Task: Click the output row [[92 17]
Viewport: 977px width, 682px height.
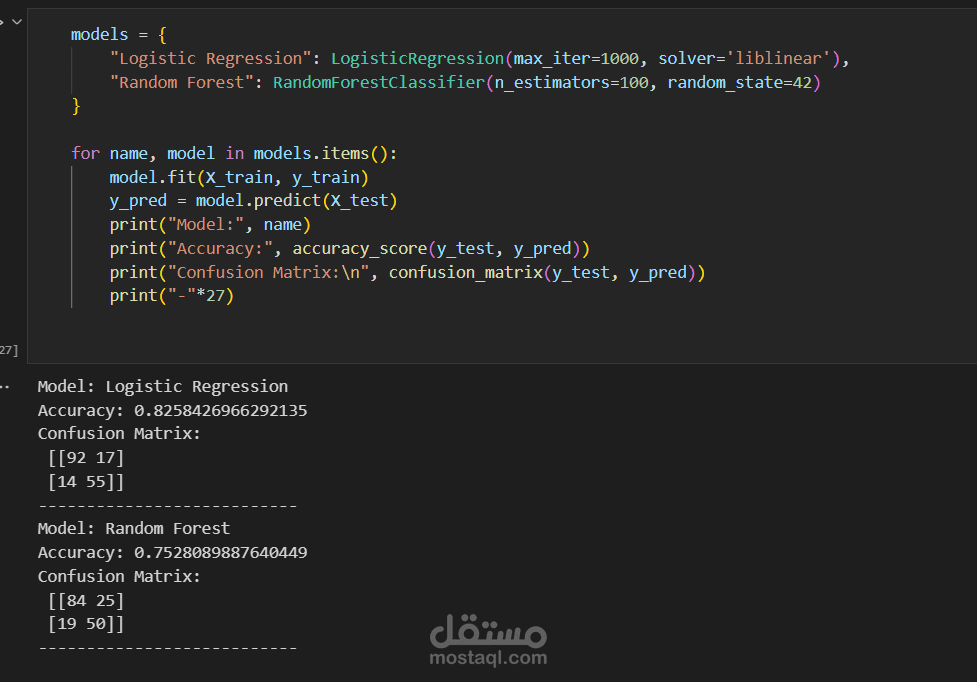Action: coord(86,458)
